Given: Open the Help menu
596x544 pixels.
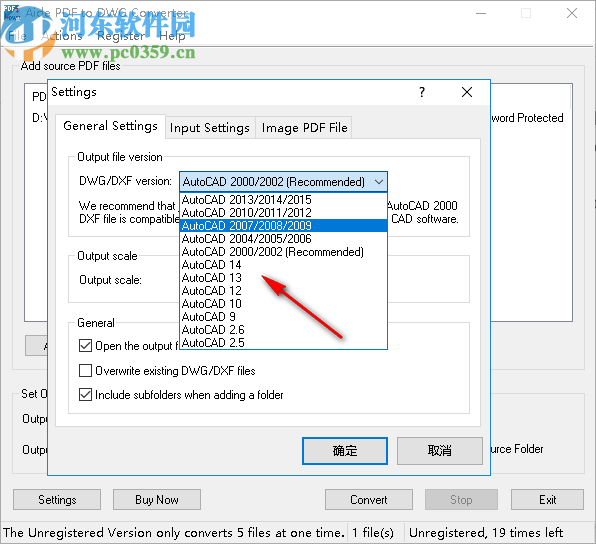Looking at the screenshot, I should [x=172, y=36].
